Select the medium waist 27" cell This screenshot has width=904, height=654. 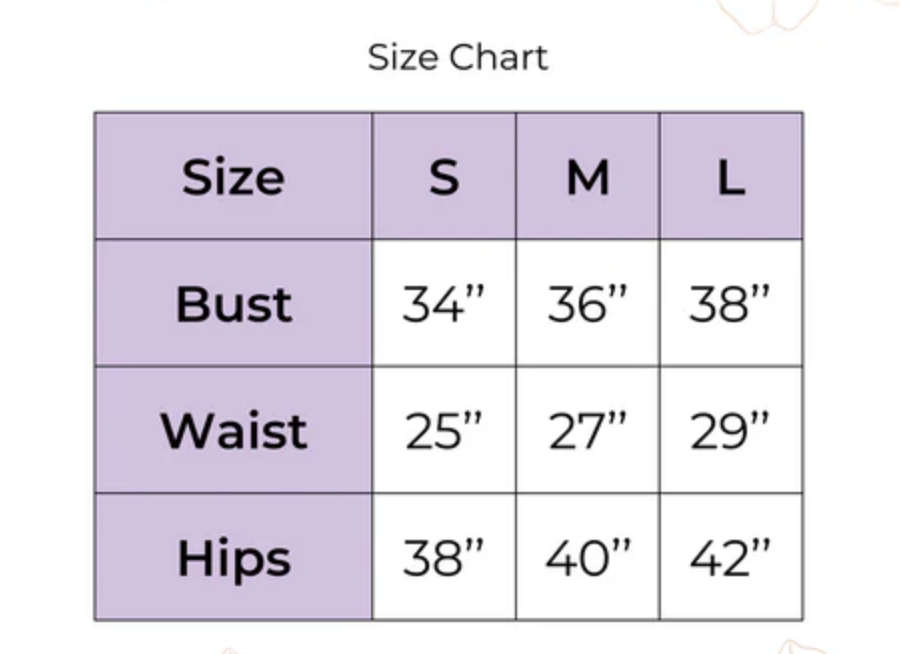click(588, 430)
